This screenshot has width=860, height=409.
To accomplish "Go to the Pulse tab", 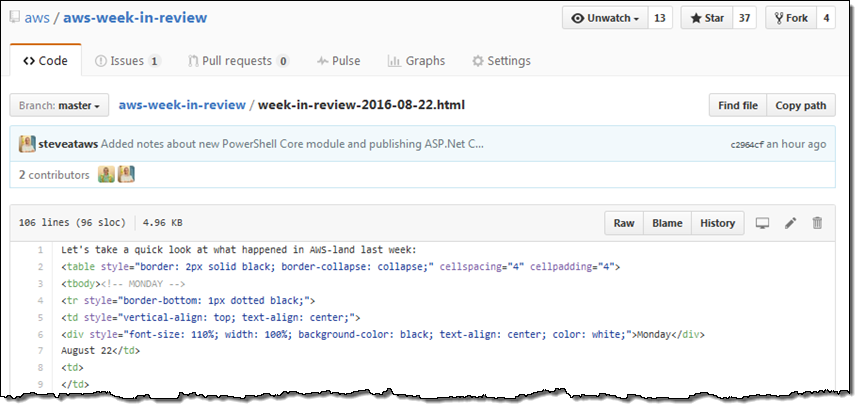I will [338, 61].
